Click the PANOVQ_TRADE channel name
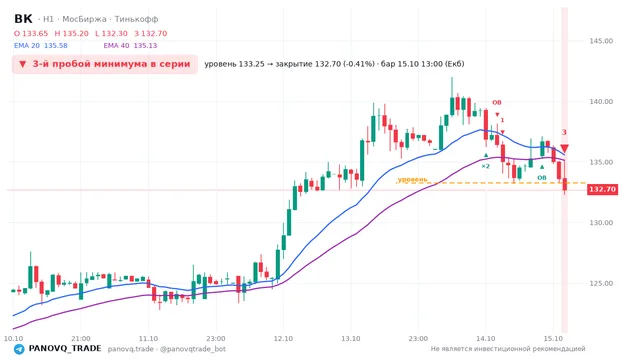The height and width of the screenshot is (360, 640). click(x=65, y=349)
